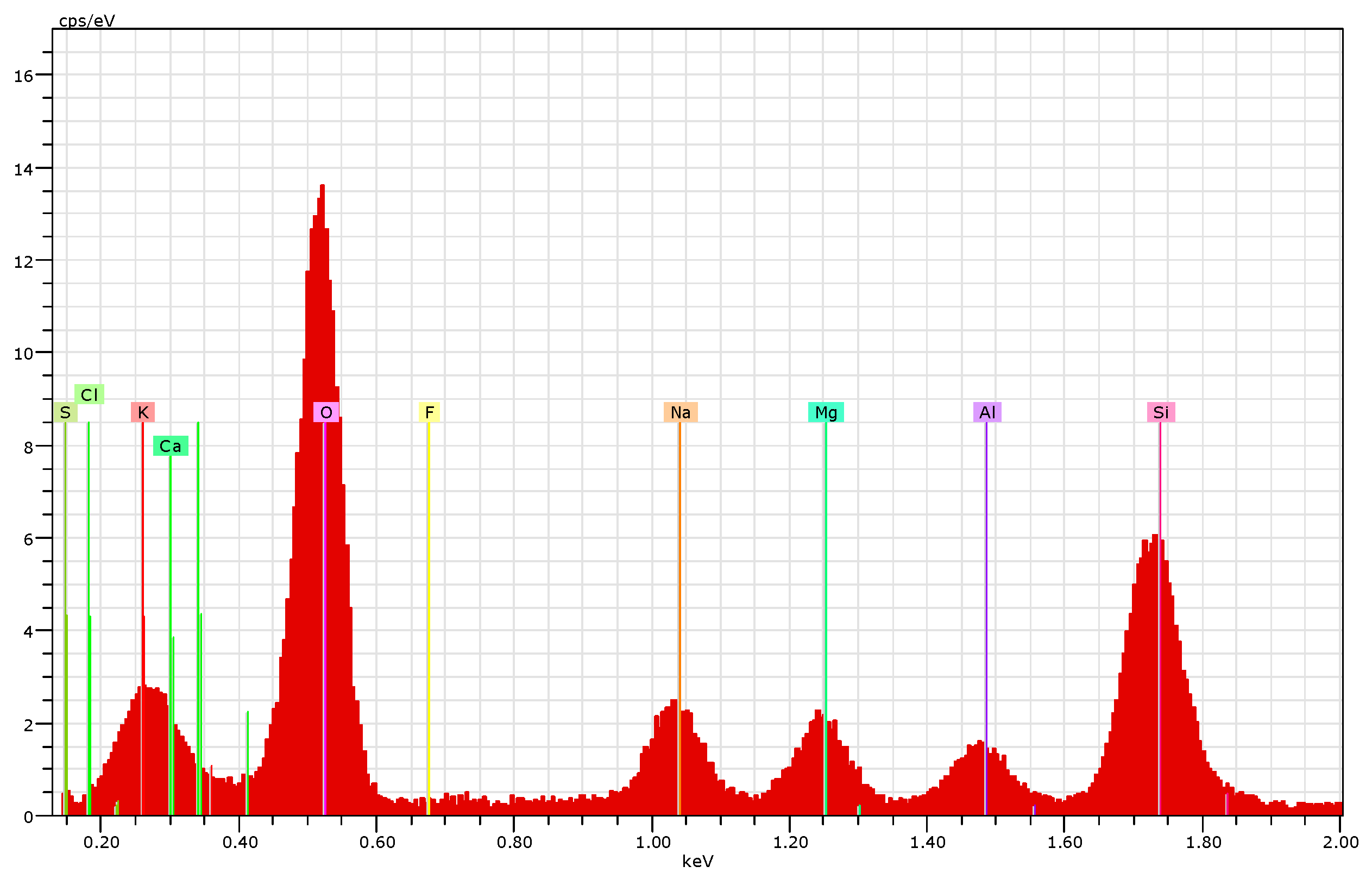Click the 16 tick label on y-axis
Viewport: 1372px width, 879px height.
tap(23, 77)
